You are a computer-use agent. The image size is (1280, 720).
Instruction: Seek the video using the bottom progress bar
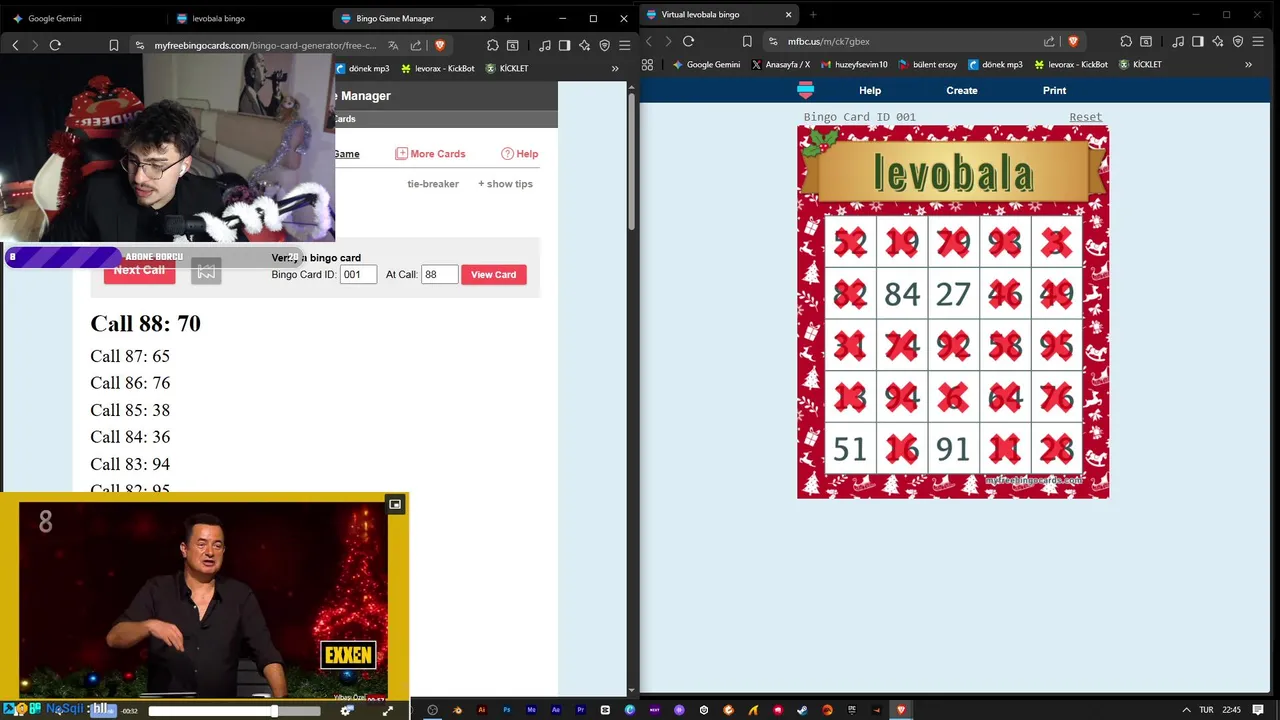235,711
